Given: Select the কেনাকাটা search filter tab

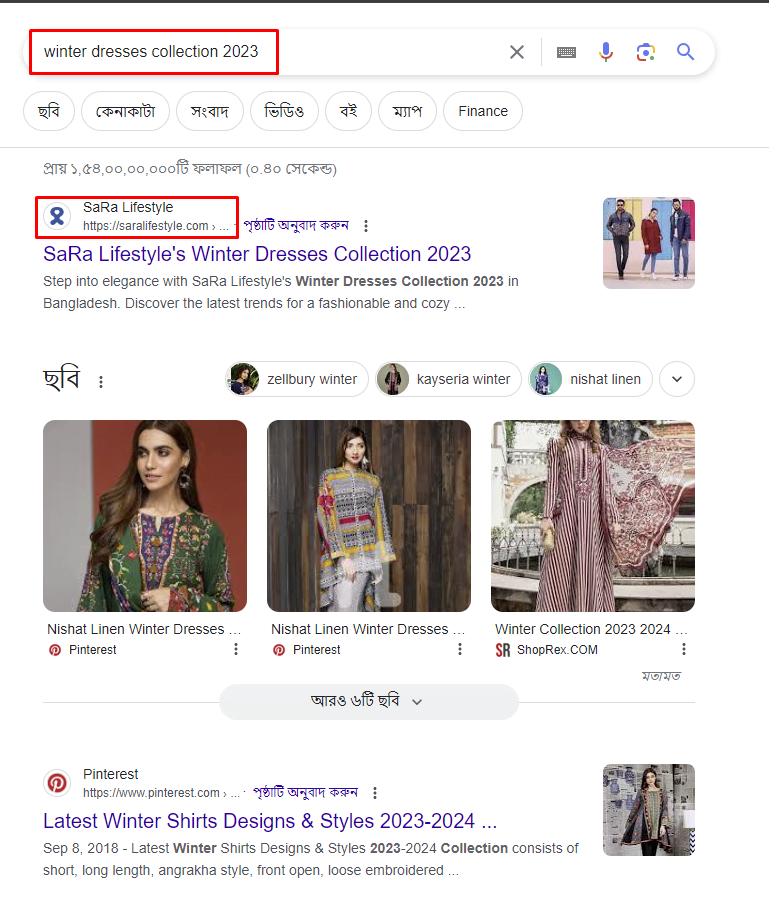Looking at the screenshot, I should [x=125, y=111].
